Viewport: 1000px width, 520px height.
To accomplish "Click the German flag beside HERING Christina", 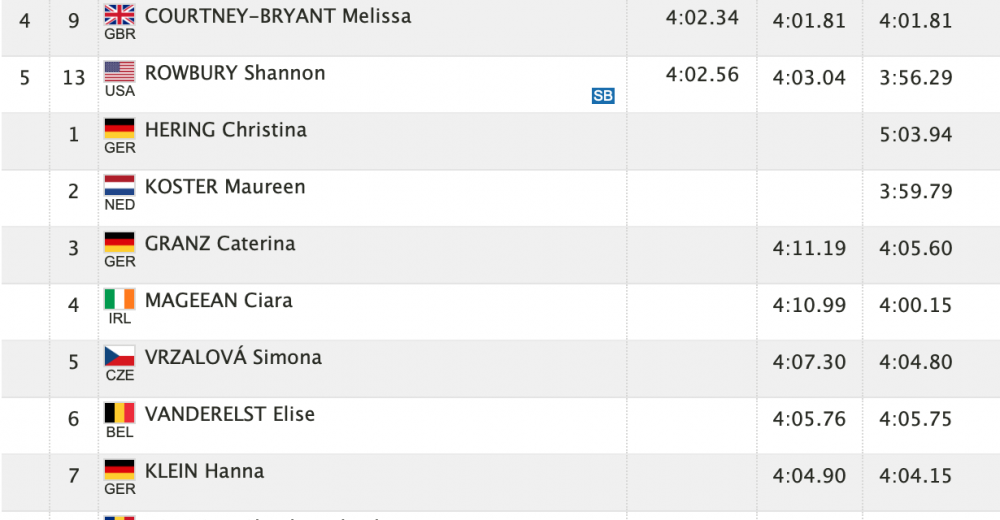I will [x=119, y=128].
